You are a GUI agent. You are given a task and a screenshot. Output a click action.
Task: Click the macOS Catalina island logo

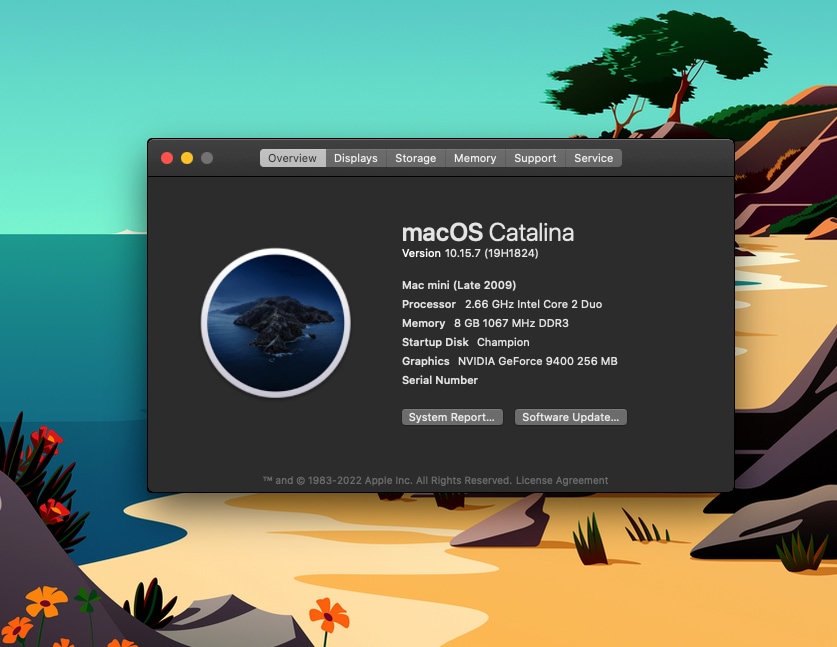pyautogui.click(x=275, y=322)
